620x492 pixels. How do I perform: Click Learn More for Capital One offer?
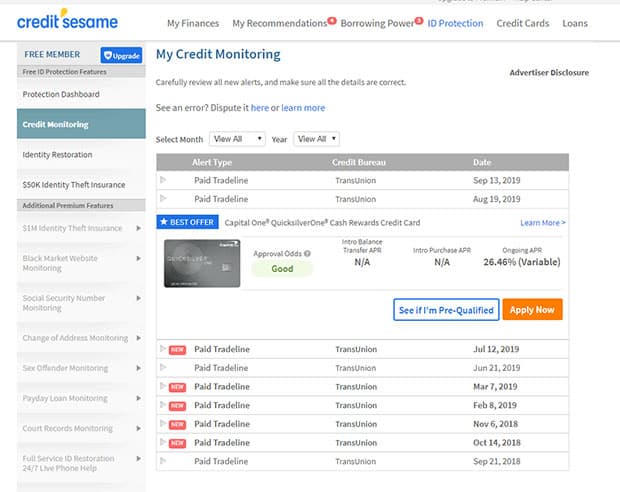pos(543,223)
